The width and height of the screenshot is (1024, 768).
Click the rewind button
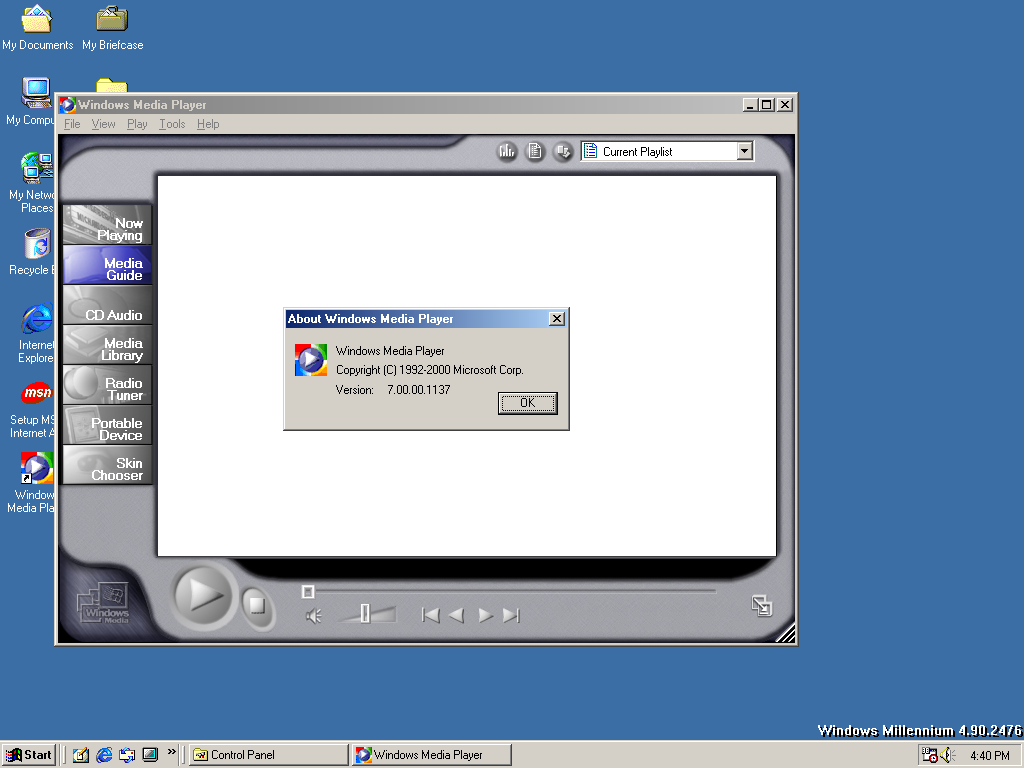(x=456, y=615)
